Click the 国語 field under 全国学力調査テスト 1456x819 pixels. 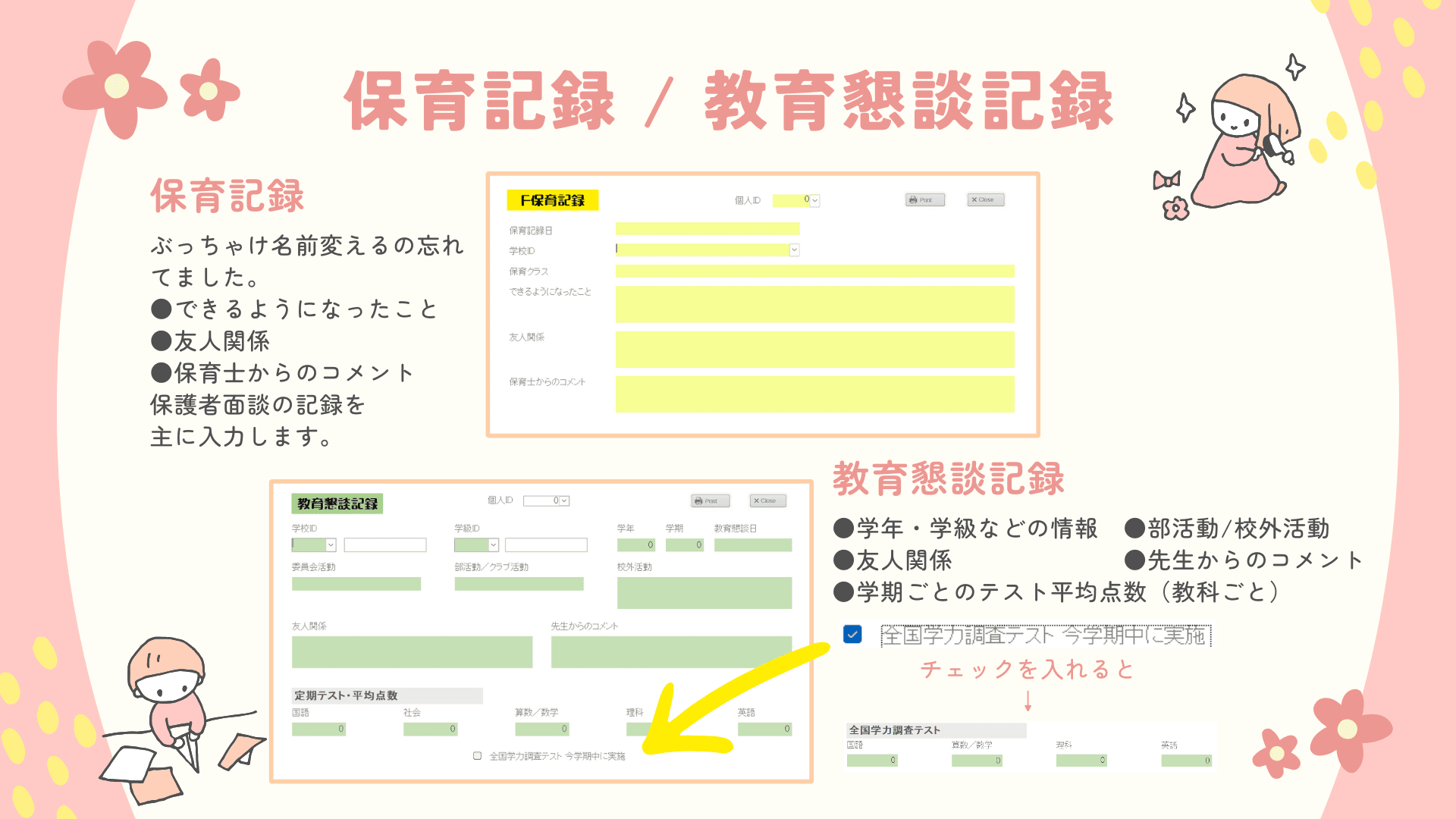pos(873,761)
